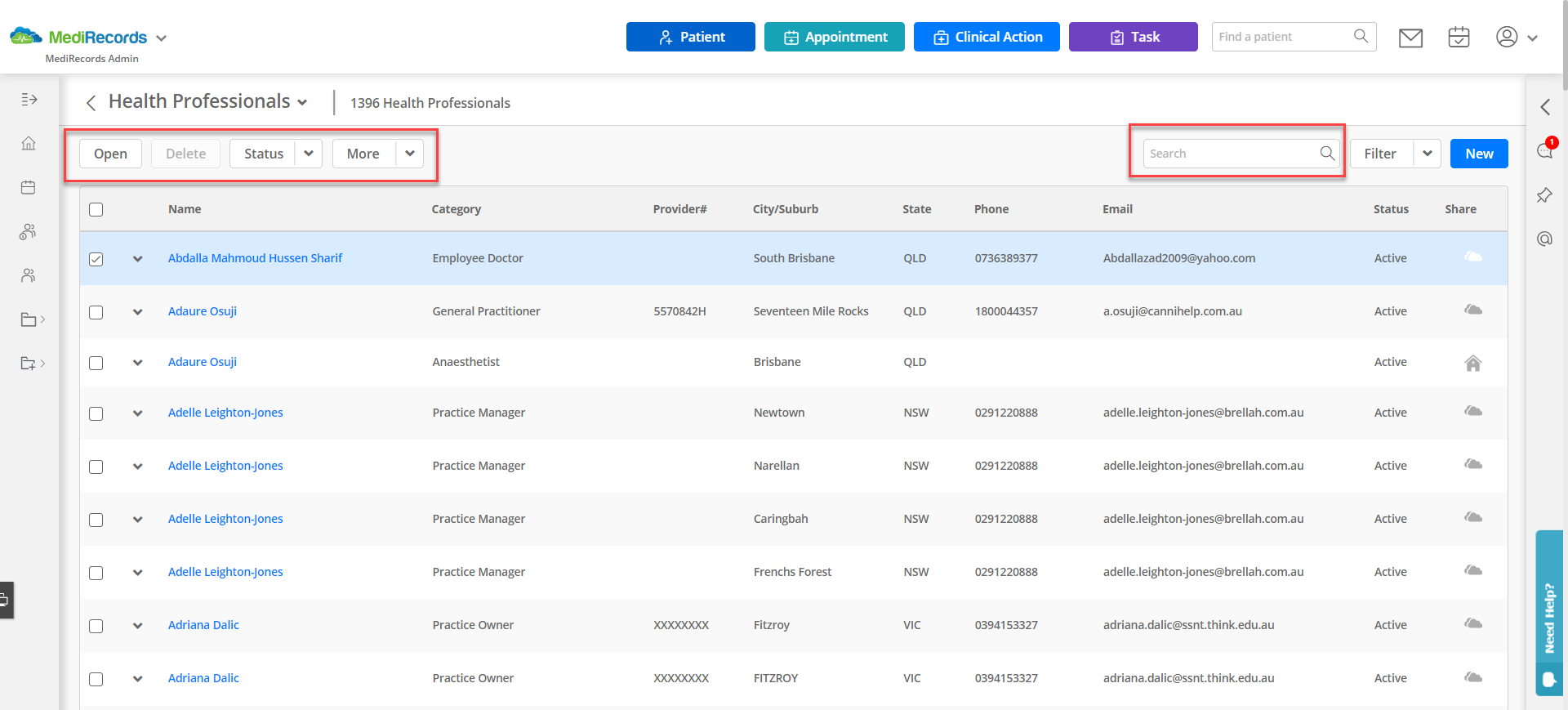Click the Category column header
Viewport: 1568px width, 710px height.
pyautogui.click(x=456, y=209)
